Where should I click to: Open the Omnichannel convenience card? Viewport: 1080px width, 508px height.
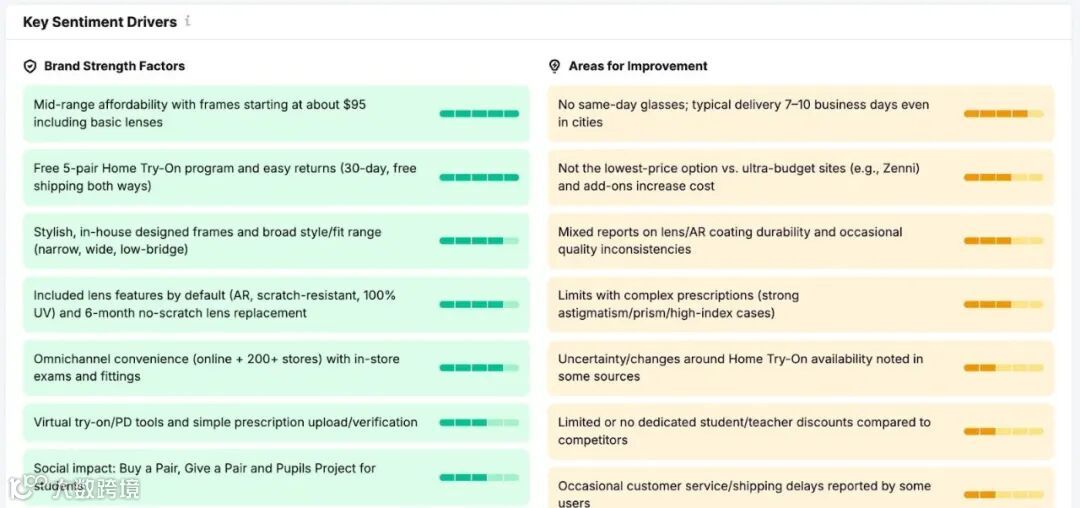pyautogui.click(x=230, y=368)
